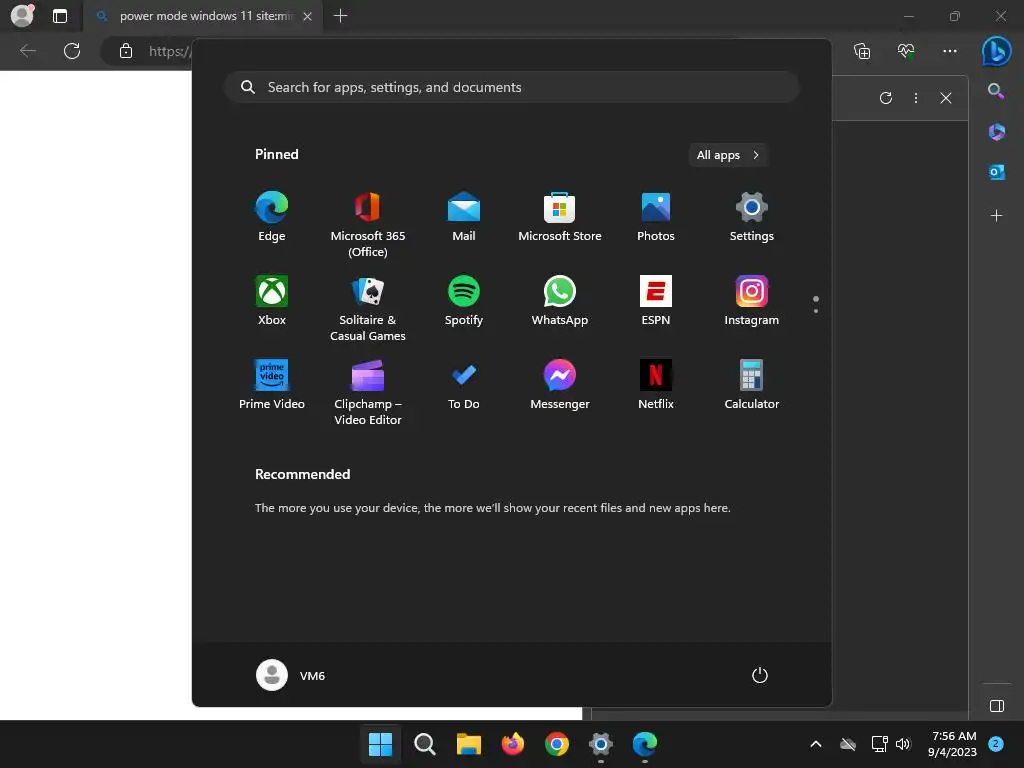Launch the Xbox app
This screenshot has width=1024, height=768.
[x=272, y=300]
